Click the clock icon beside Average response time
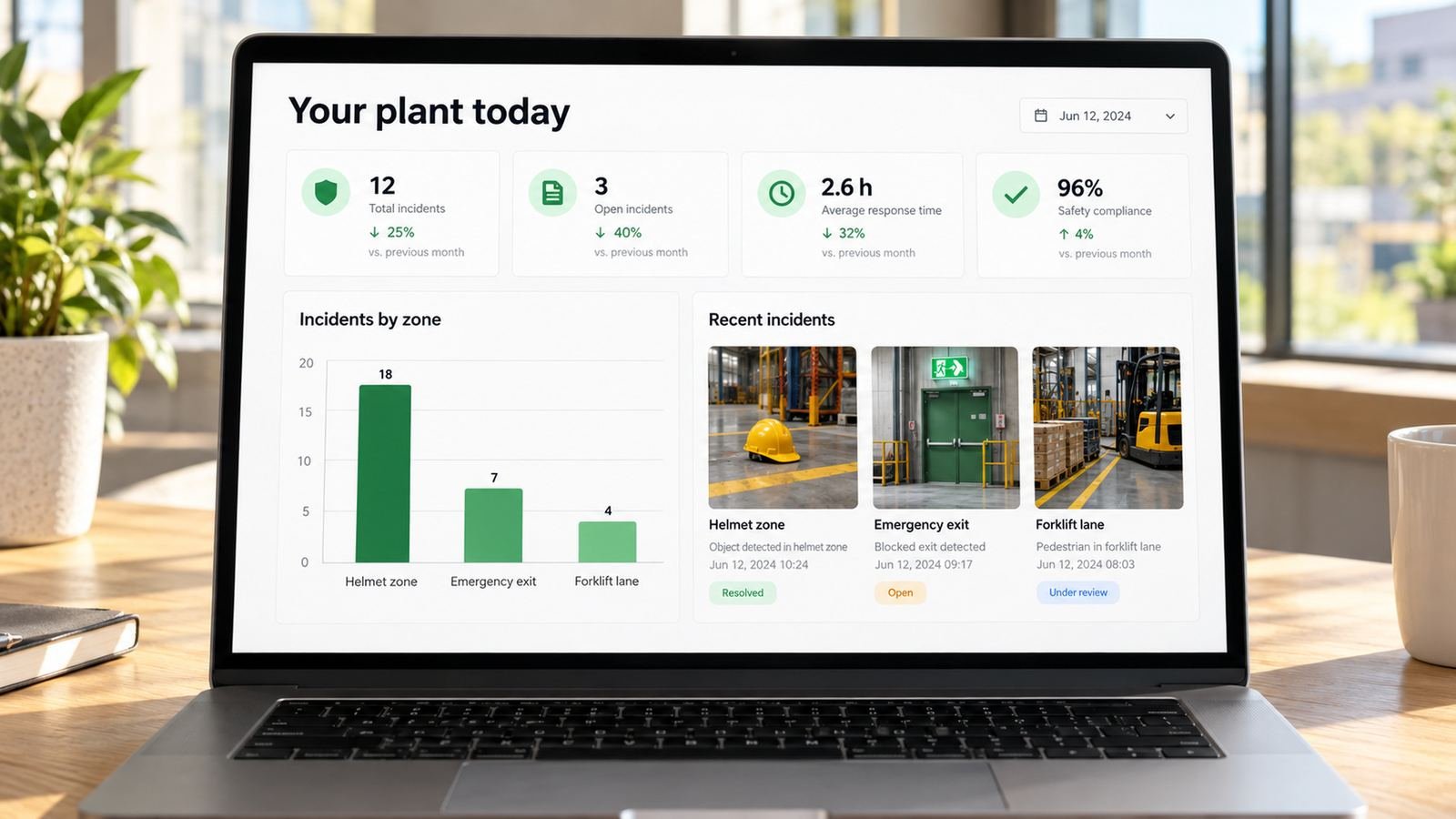 pos(782,193)
